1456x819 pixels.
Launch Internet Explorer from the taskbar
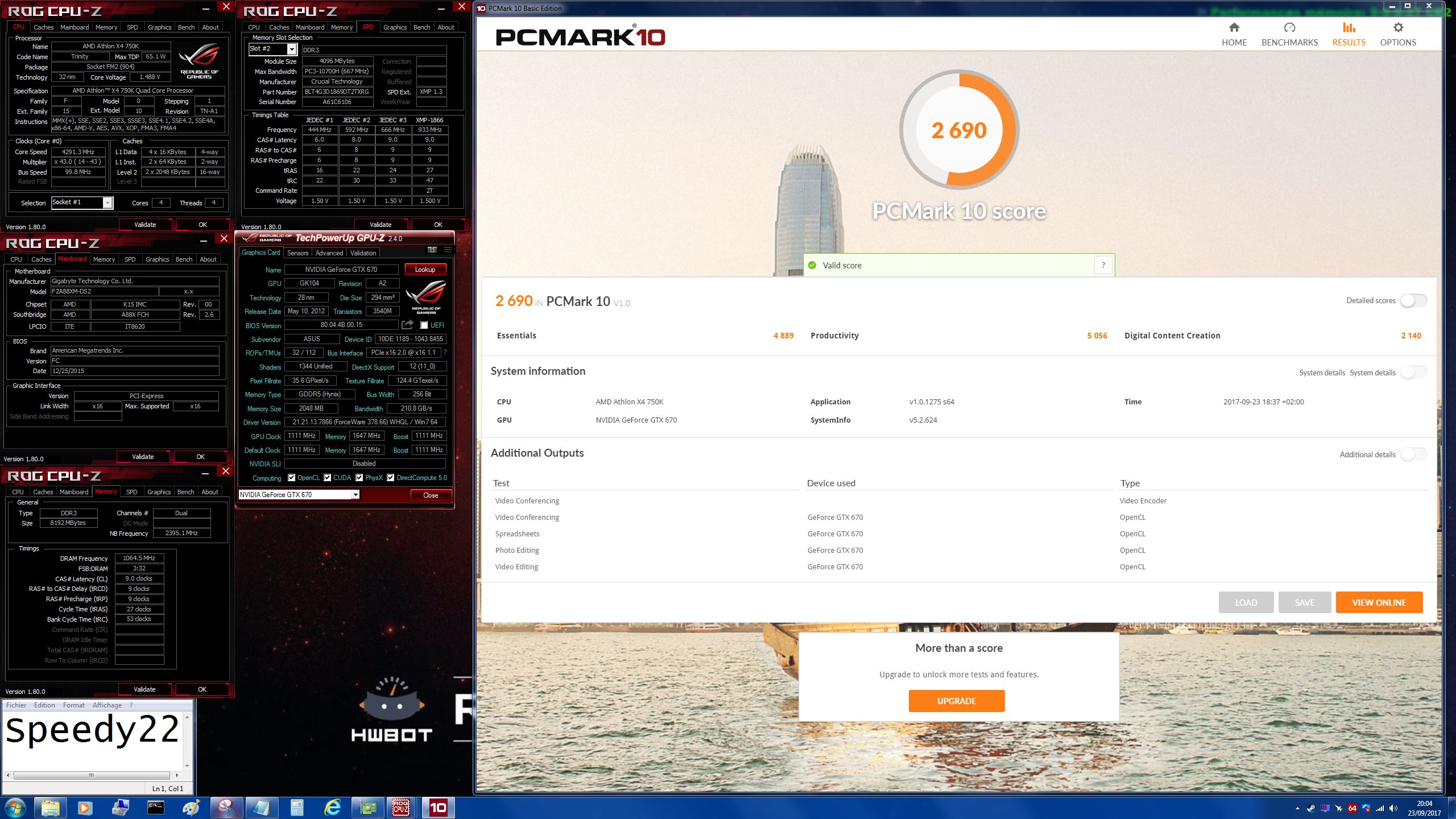point(332,808)
